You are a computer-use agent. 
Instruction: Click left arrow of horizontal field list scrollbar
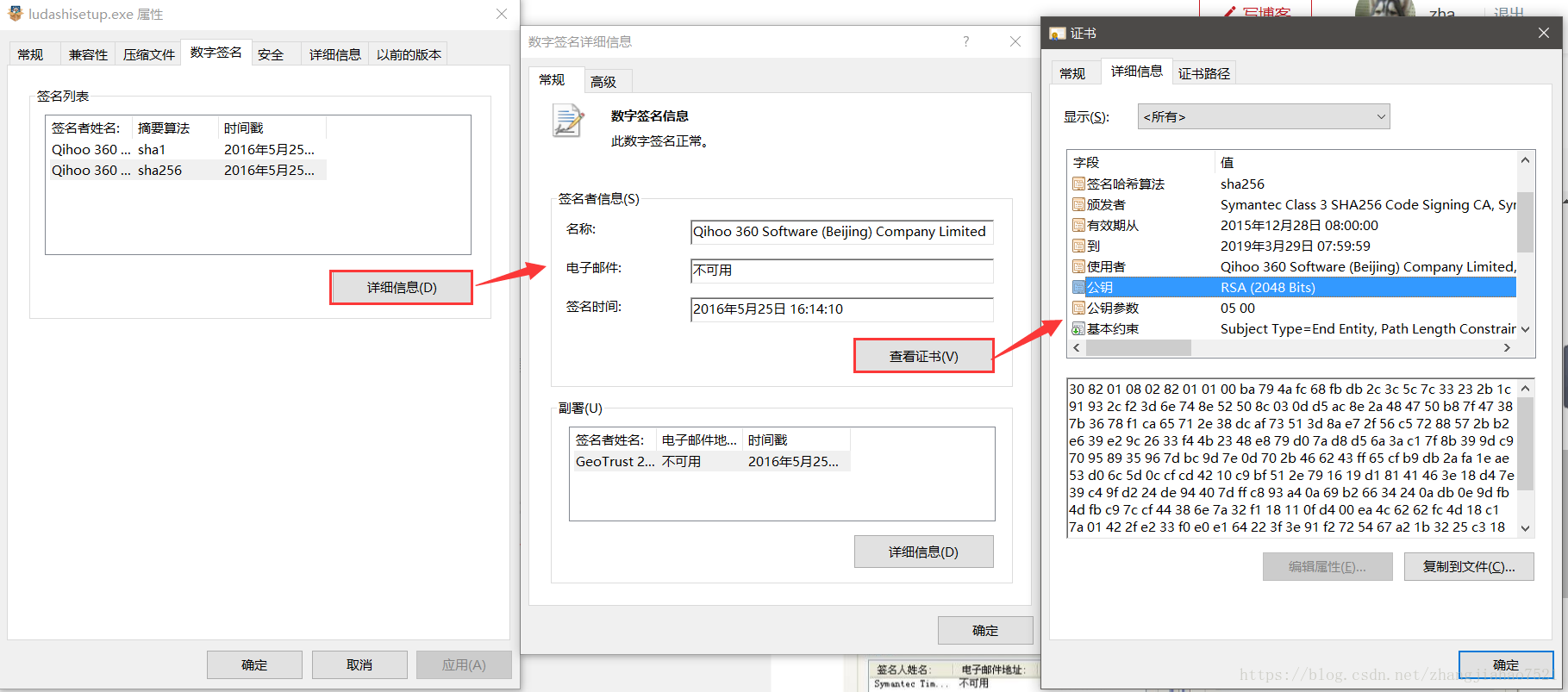tap(1077, 347)
